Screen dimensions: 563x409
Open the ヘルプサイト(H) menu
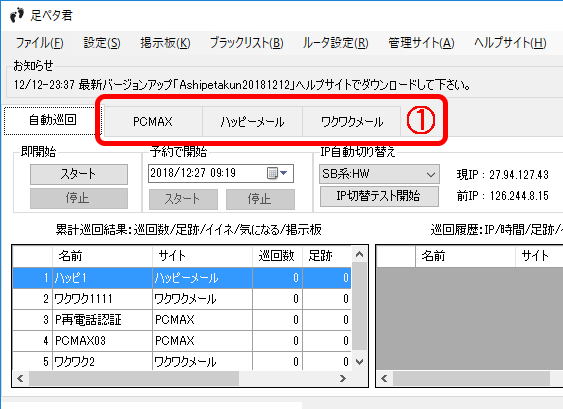(510, 43)
